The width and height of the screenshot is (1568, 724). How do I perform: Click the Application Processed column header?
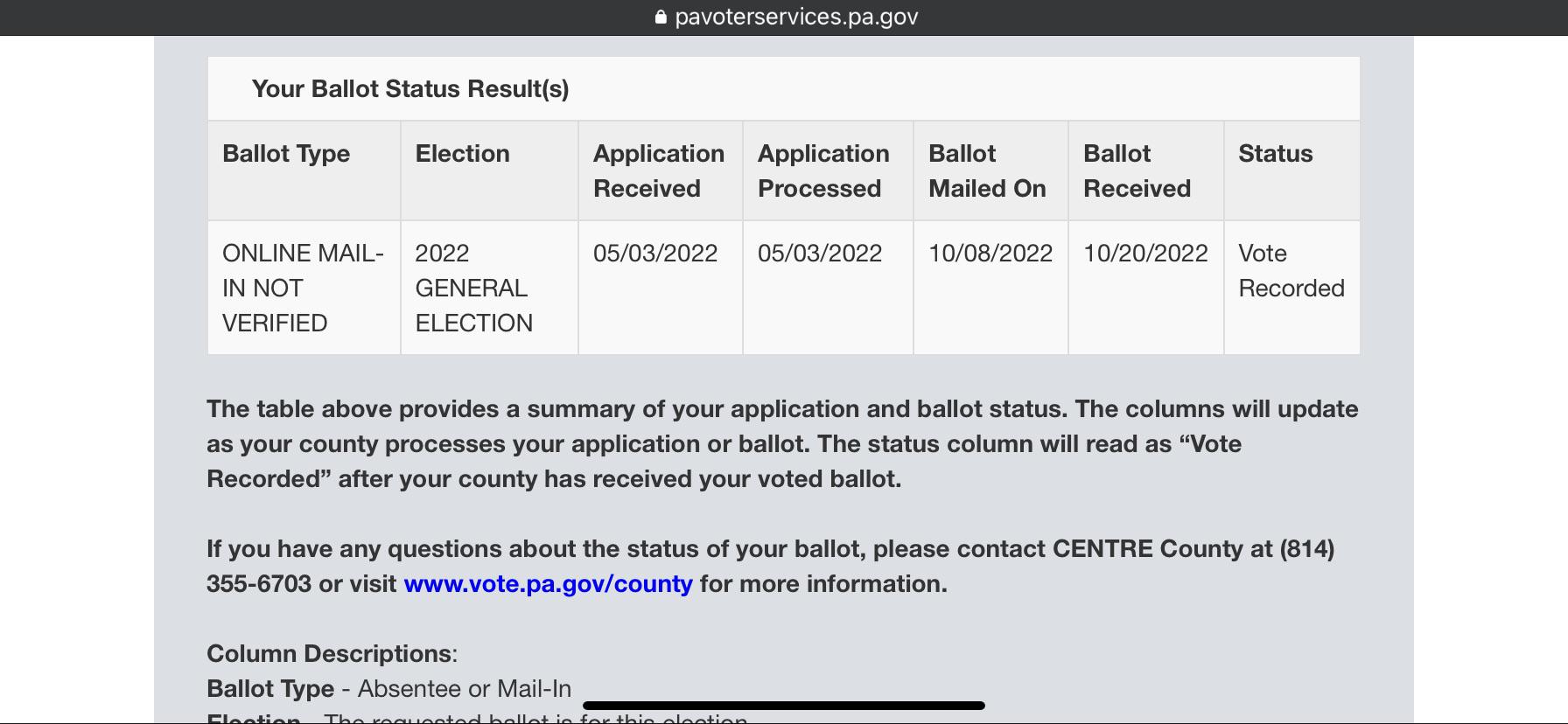click(823, 171)
